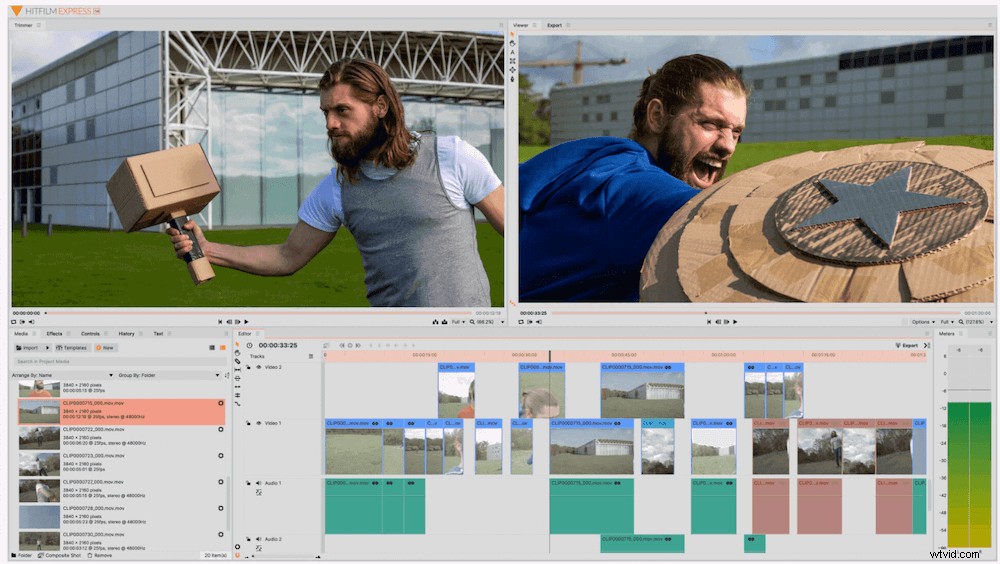Open the Import arrow dropdown

click(47, 348)
